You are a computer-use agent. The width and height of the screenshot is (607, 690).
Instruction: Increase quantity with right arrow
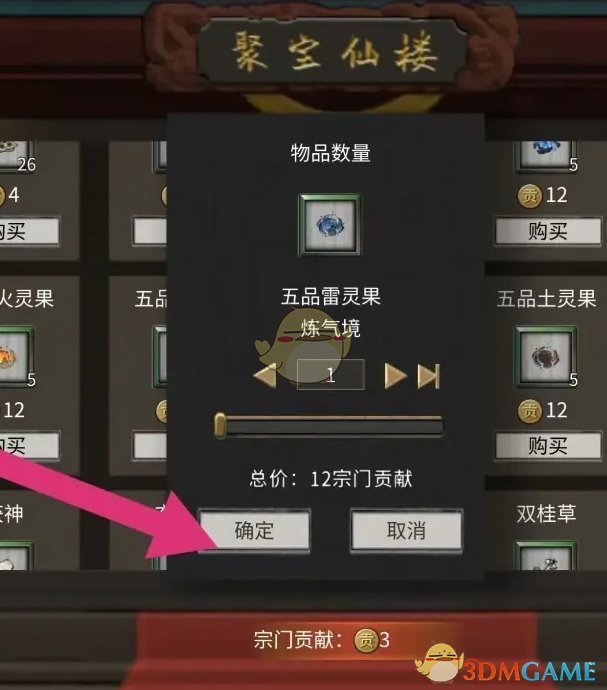tap(395, 375)
